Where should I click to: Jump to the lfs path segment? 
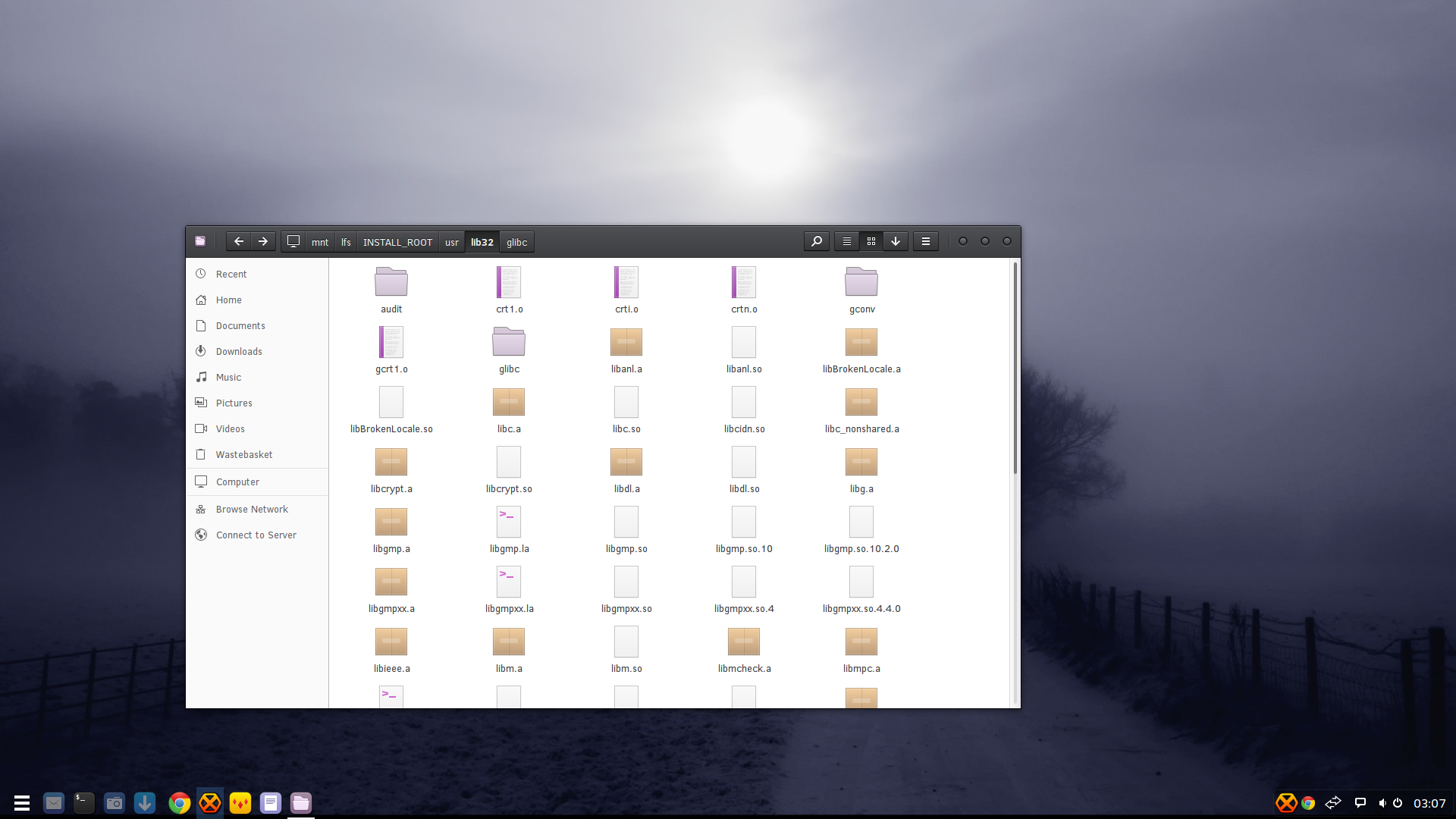(346, 243)
